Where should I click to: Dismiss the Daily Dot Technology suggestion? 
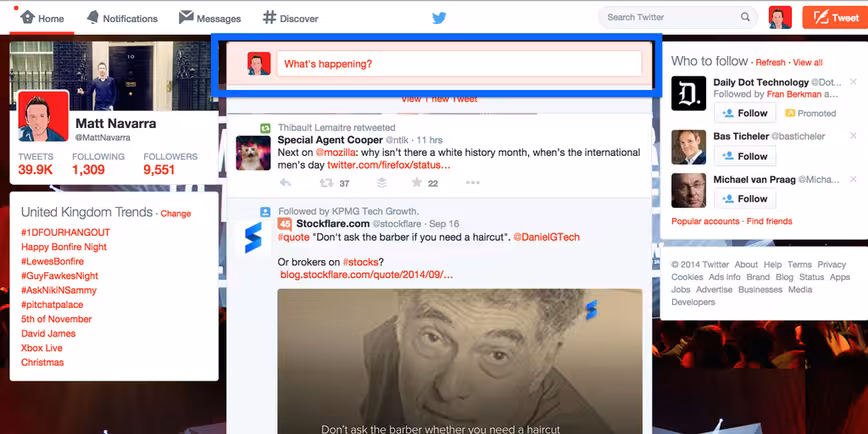point(853,82)
